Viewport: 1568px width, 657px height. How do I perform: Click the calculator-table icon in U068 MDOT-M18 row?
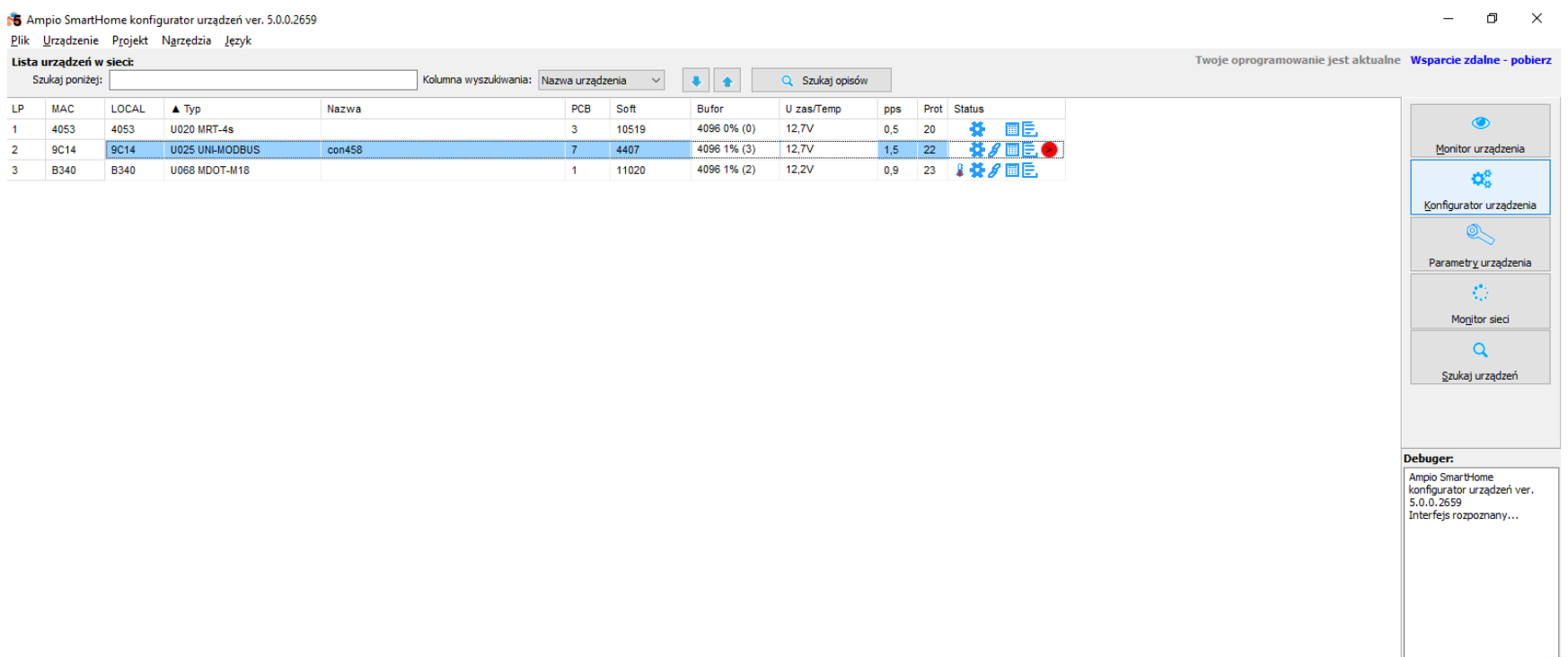(1012, 170)
